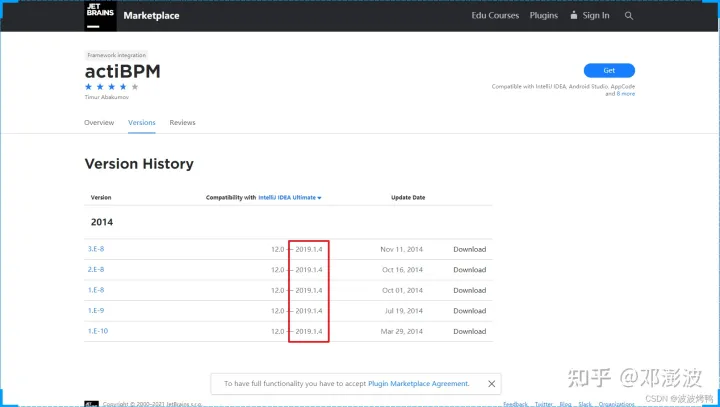Open IntelliJ IDEA Ultimate compatibility dropdown
Viewport: 720px width, 407px height.
click(290, 198)
